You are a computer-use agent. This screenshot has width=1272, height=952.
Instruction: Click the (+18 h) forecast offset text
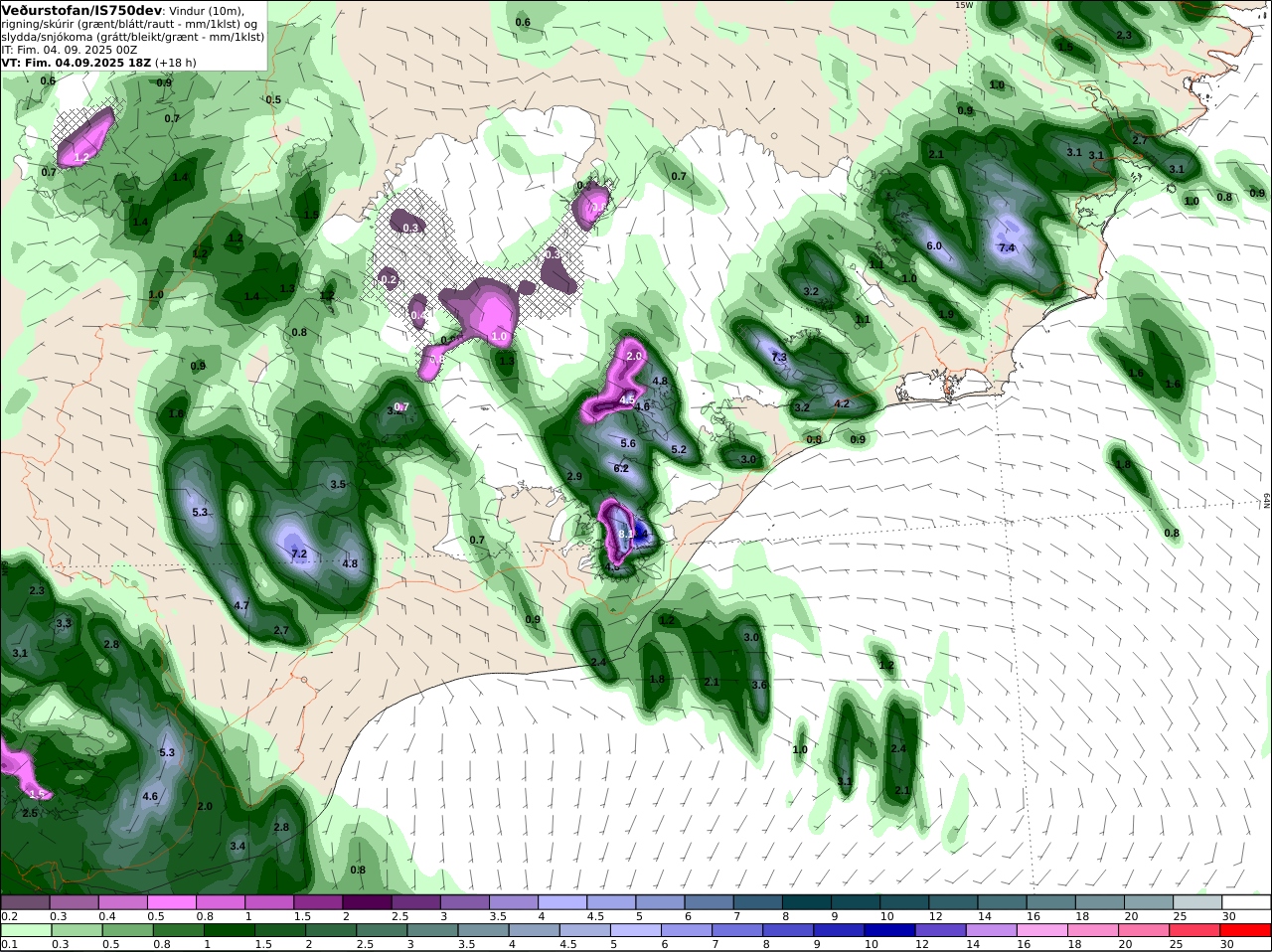(x=176, y=63)
